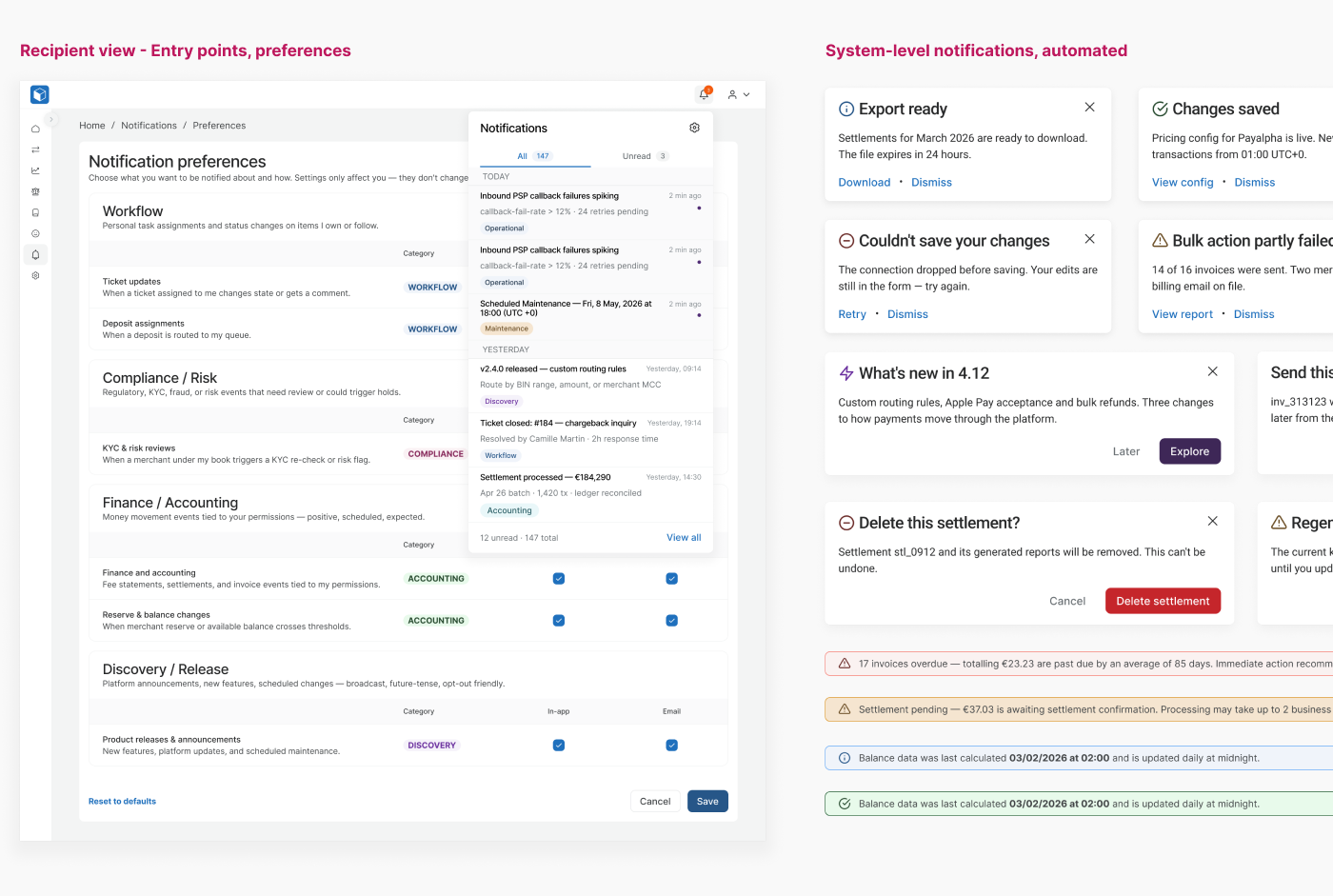This screenshot has height=896, width=1333.
Task: Click warning icon in Settlement pending banner
Action: pos(844,709)
